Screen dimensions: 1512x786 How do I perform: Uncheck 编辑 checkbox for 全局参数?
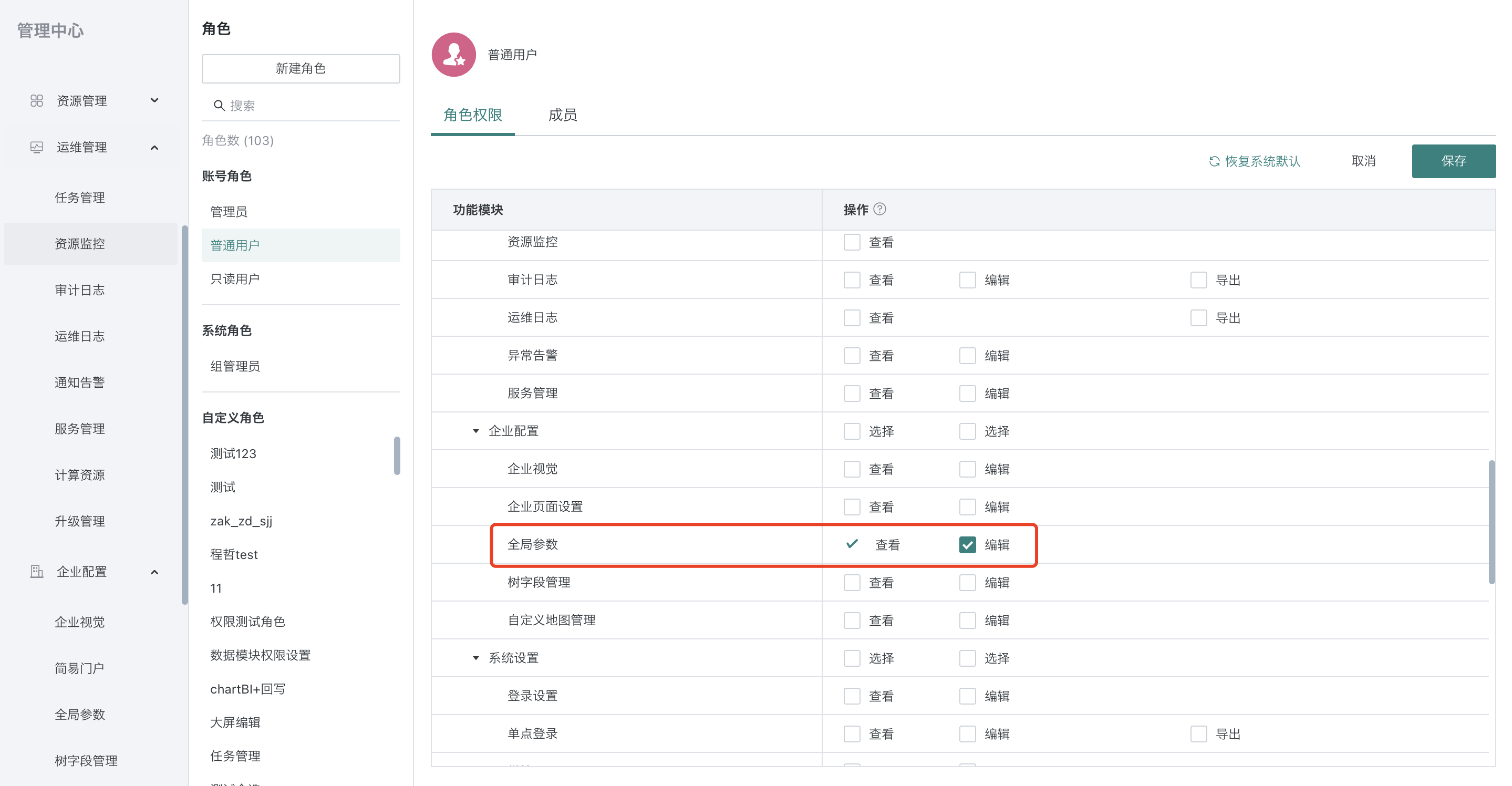coord(967,545)
